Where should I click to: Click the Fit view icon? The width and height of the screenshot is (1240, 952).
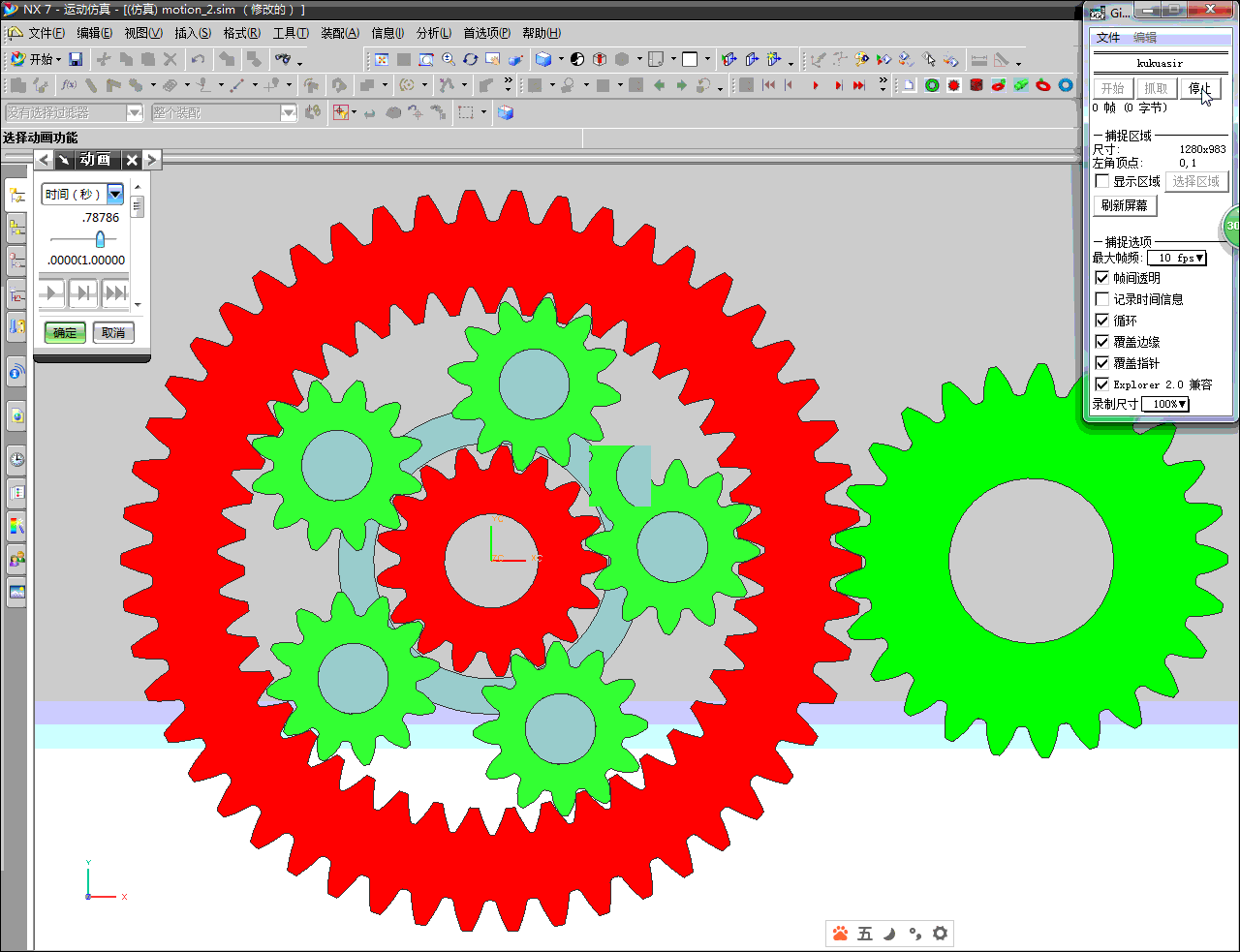point(382,59)
